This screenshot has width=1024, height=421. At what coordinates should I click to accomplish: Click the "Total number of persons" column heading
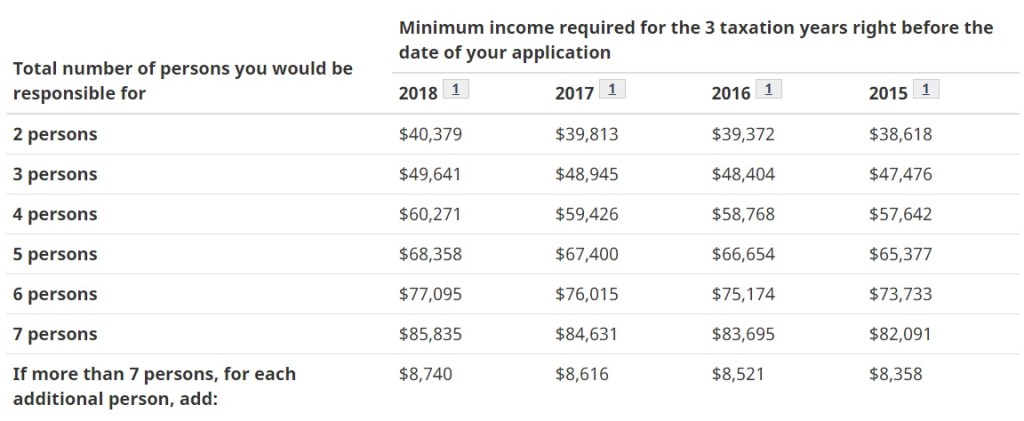coord(182,81)
